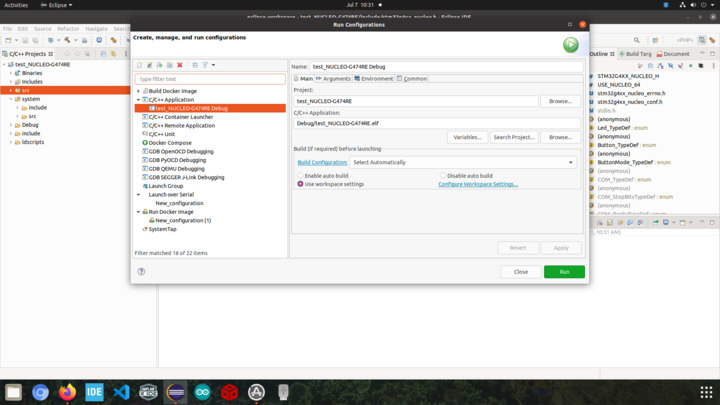This screenshot has height=405, width=720.
Task: Open Activities overview
Action: [16, 5]
